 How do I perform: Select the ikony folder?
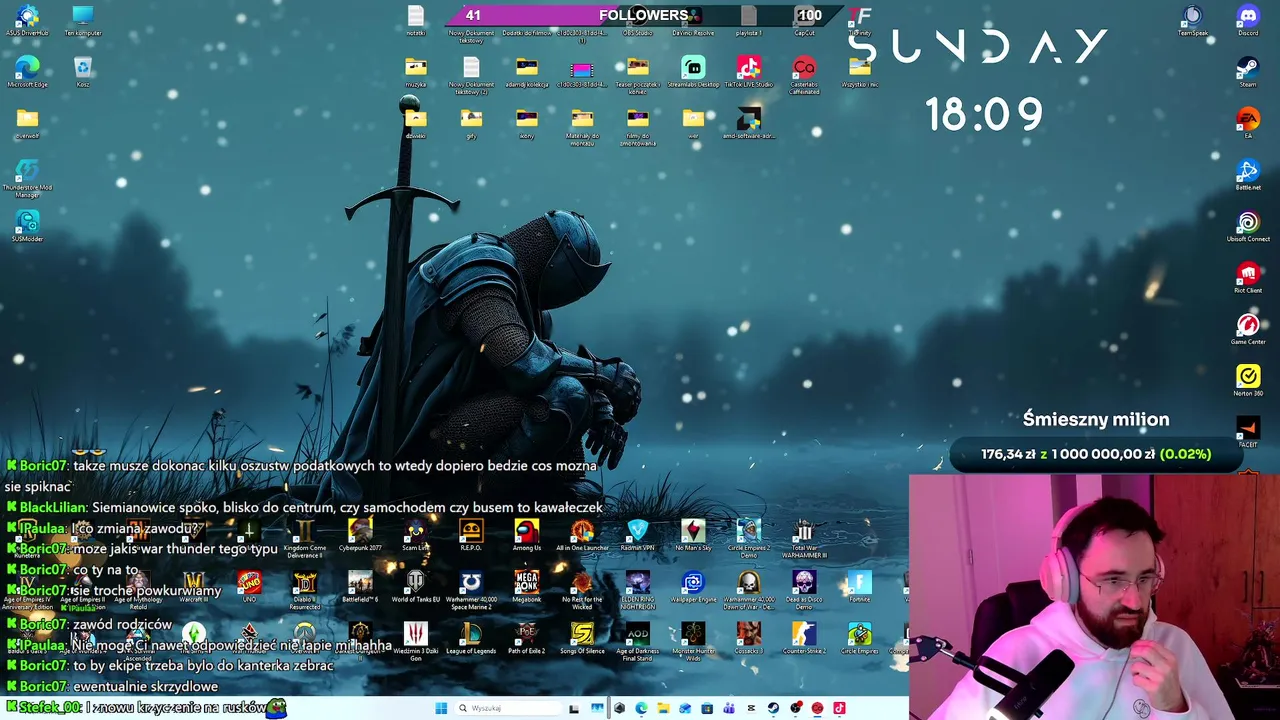tap(526, 123)
